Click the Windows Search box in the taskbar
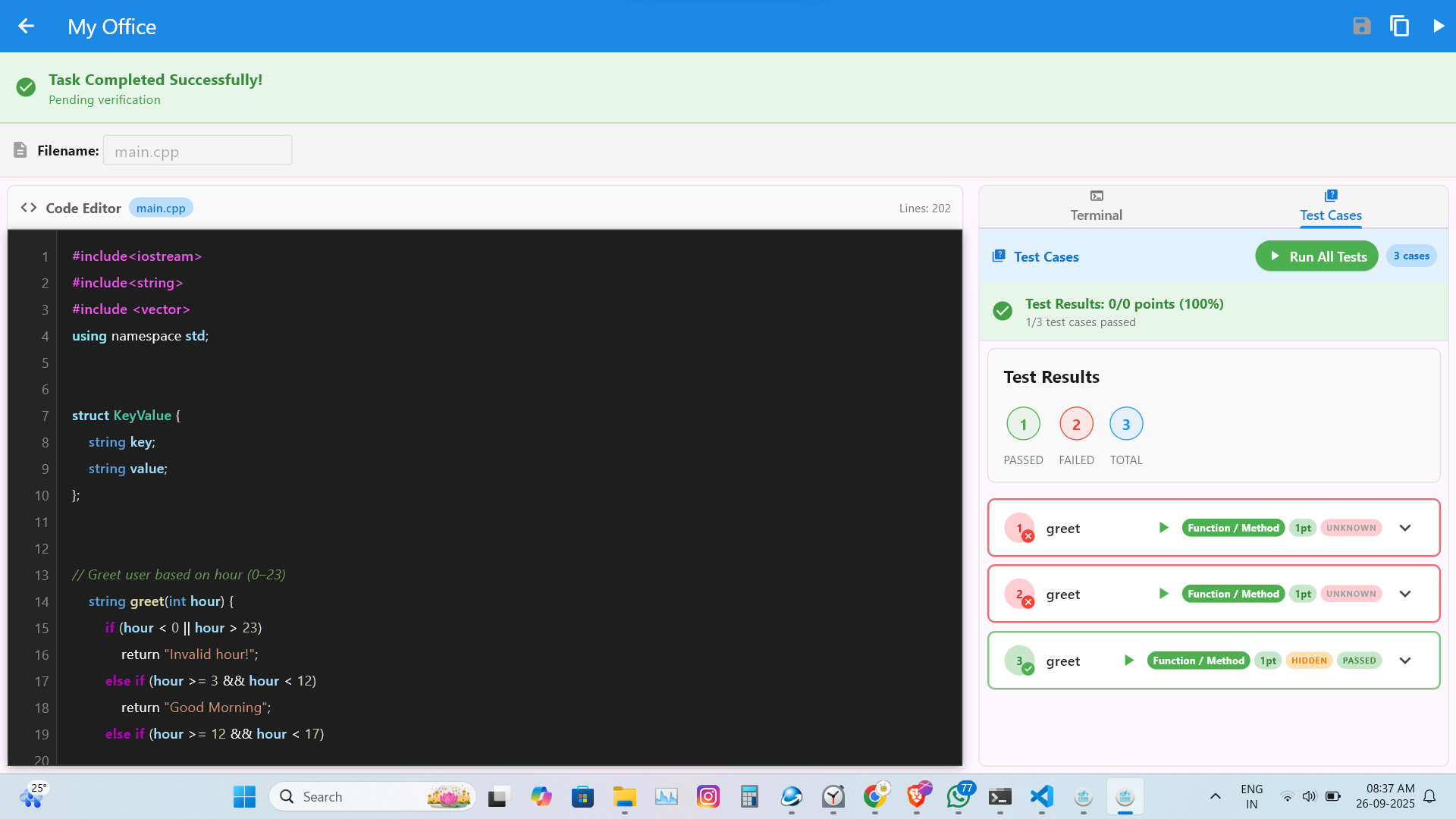The width and height of the screenshot is (1456, 819). pyautogui.click(x=372, y=796)
